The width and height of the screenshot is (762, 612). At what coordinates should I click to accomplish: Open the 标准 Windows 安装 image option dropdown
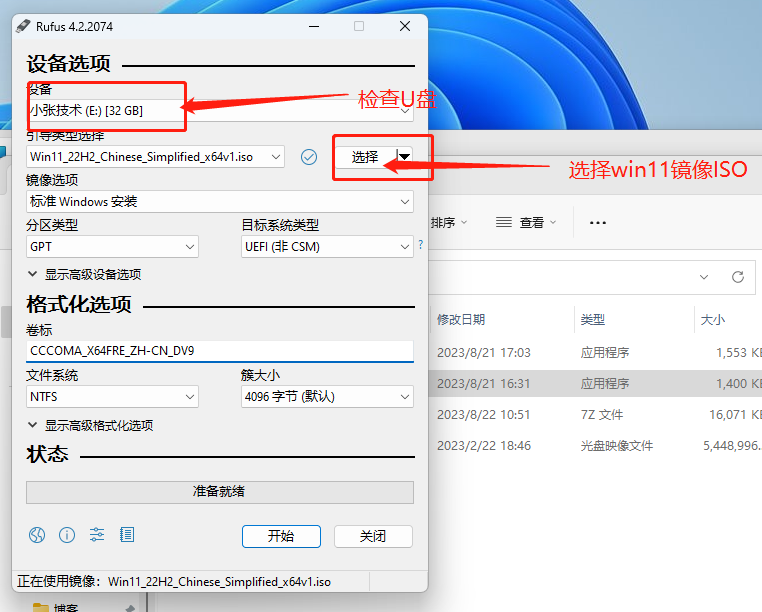(x=220, y=202)
